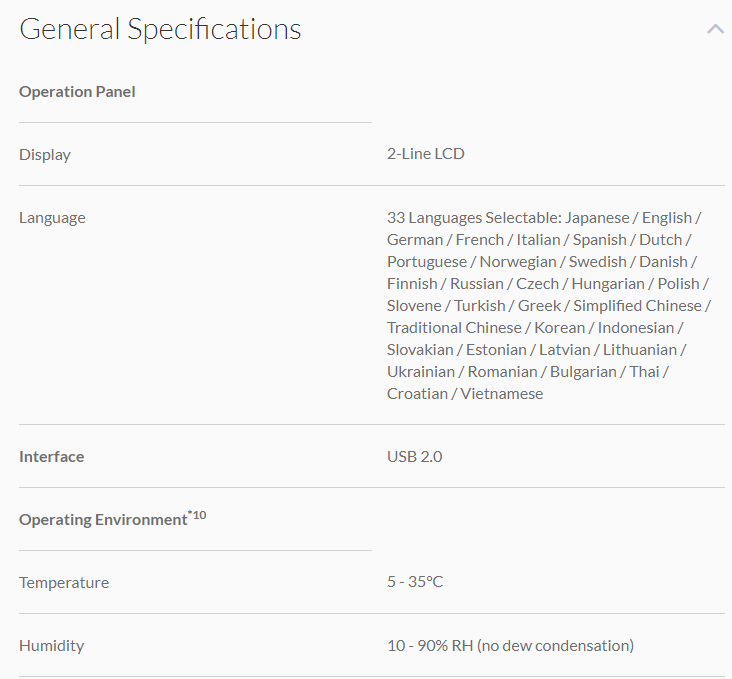The width and height of the screenshot is (732, 679).
Task: Click the Operating Environment subheading
Action: pyautogui.click(x=103, y=520)
